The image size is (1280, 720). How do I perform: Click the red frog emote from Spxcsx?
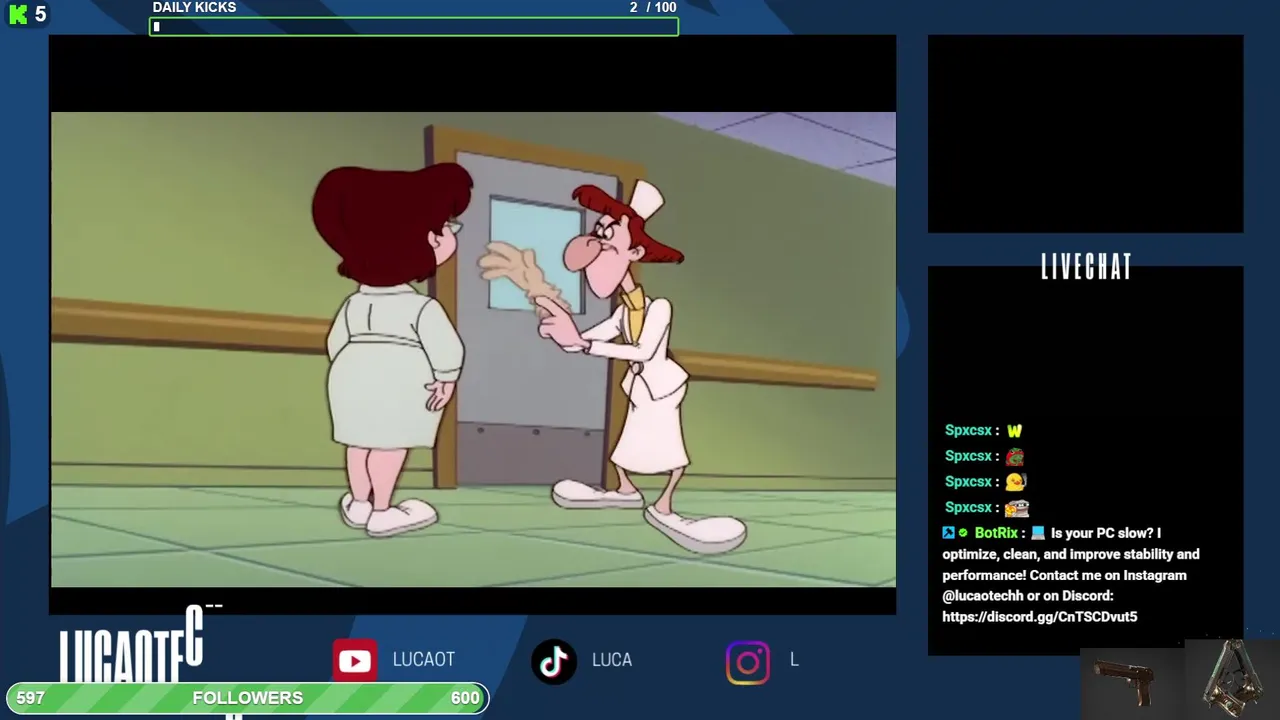pos(1015,457)
